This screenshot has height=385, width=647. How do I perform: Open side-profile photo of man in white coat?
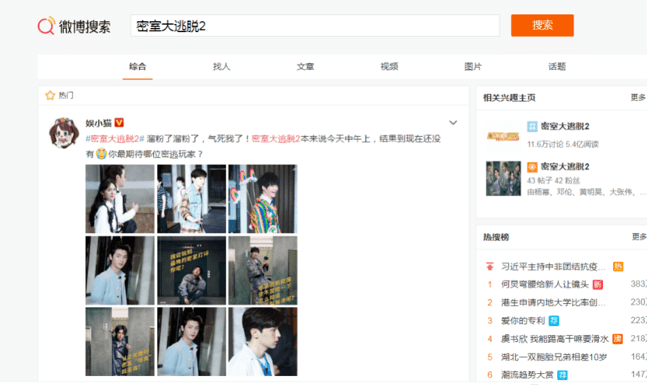tap(263, 341)
